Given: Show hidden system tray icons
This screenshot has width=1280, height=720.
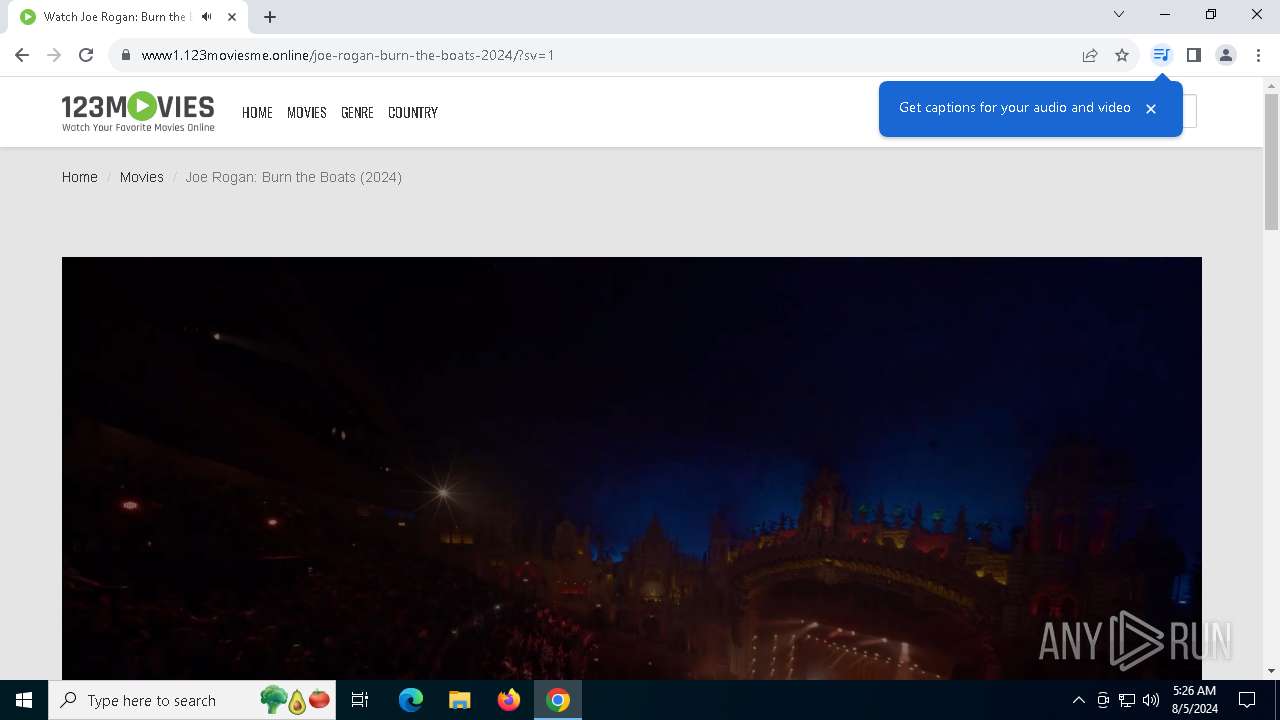Looking at the screenshot, I should tap(1078, 700).
